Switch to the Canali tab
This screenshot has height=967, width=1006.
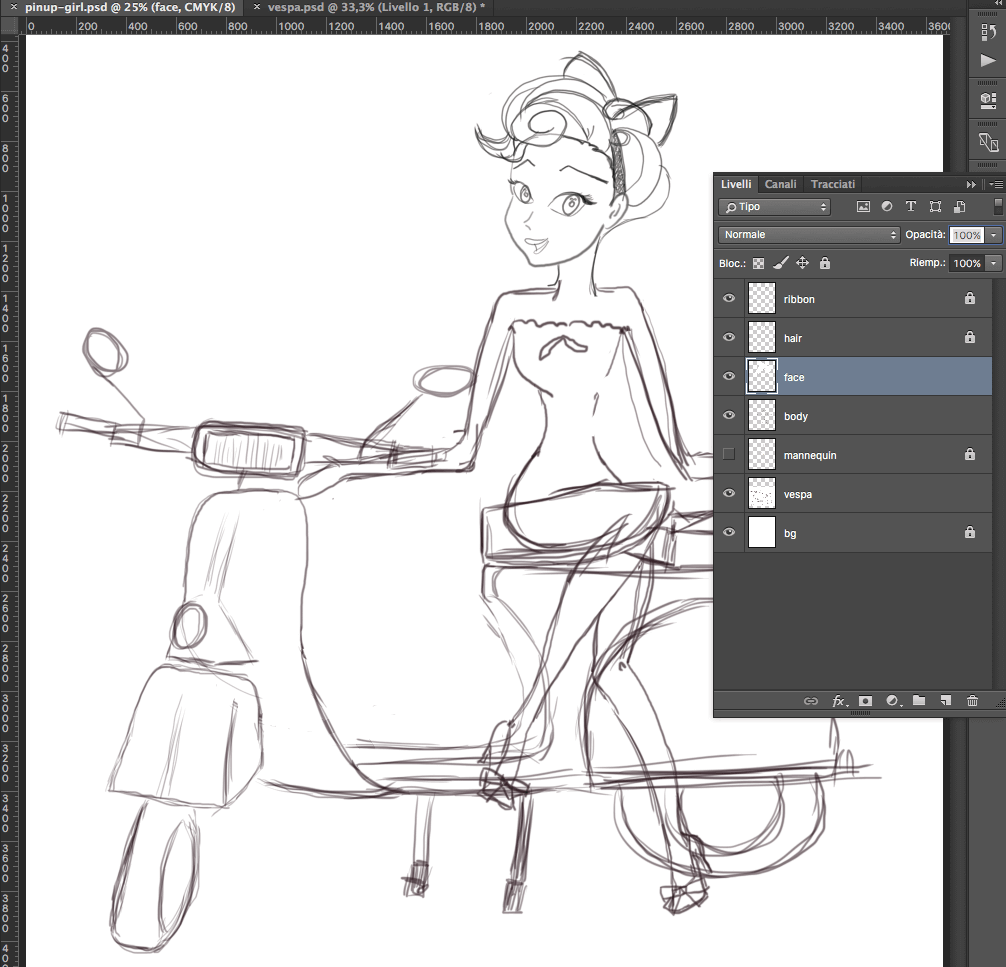780,184
